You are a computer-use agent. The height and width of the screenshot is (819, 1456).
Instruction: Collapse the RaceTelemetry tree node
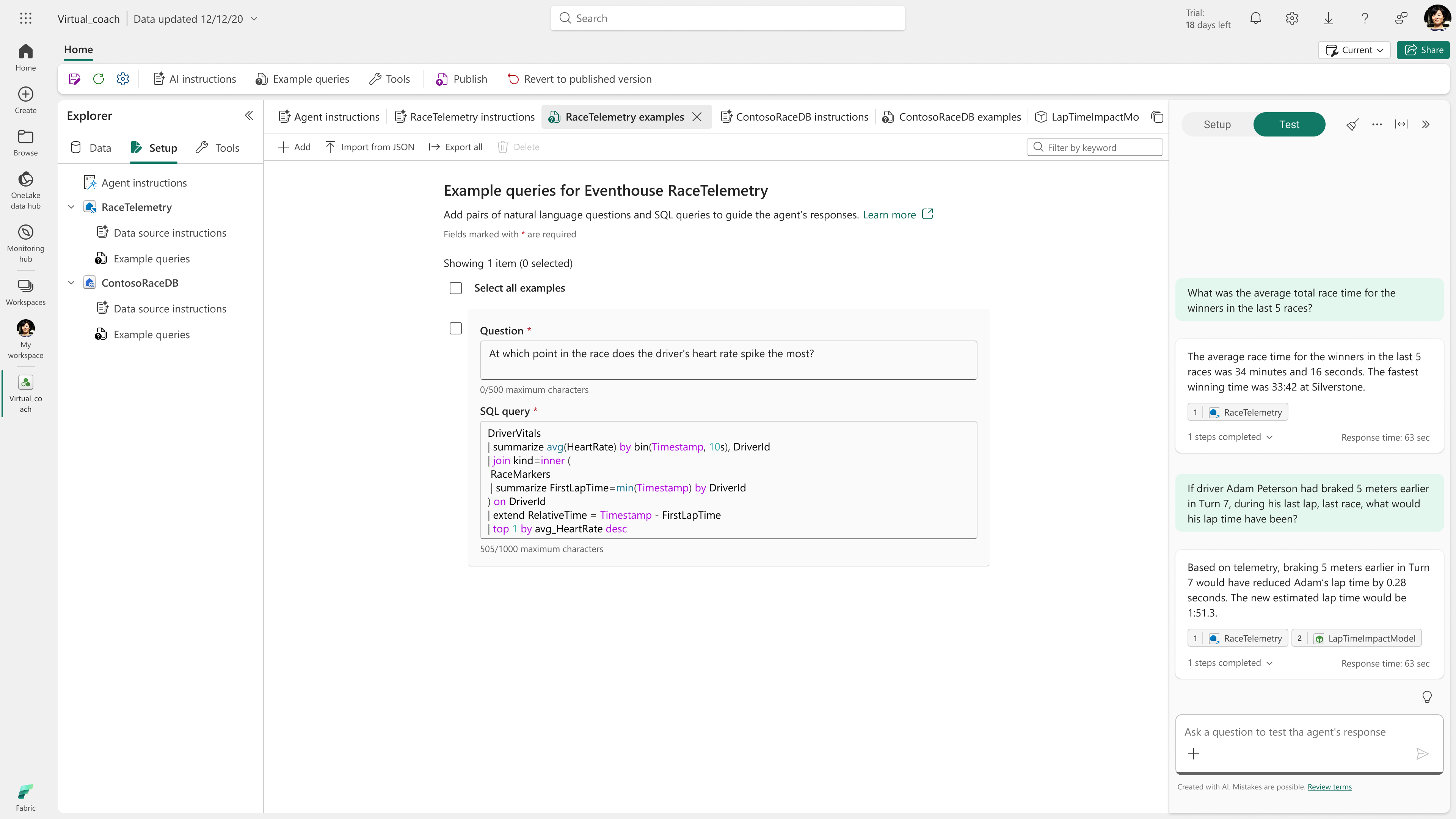71,207
